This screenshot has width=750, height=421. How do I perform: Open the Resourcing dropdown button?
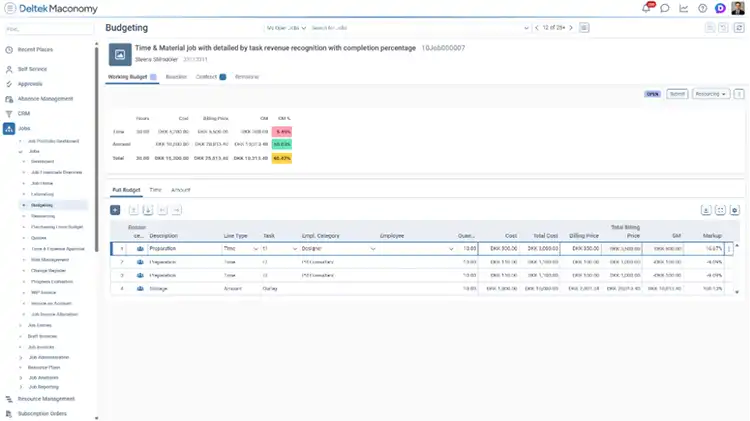coord(711,94)
